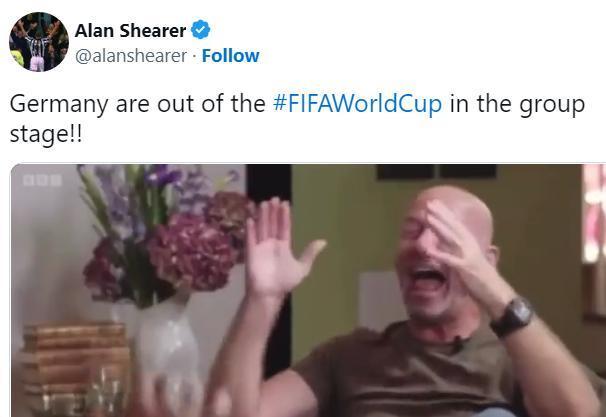
Task: Click the blue verified badge icon
Action: [201, 30]
